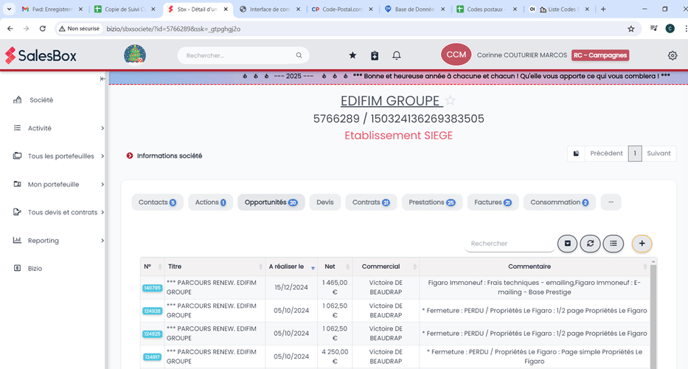Image resolution: width=688 pixels, height=369 pixels.
Task: Open opportunity badge 124917
Action: (152, 357)
